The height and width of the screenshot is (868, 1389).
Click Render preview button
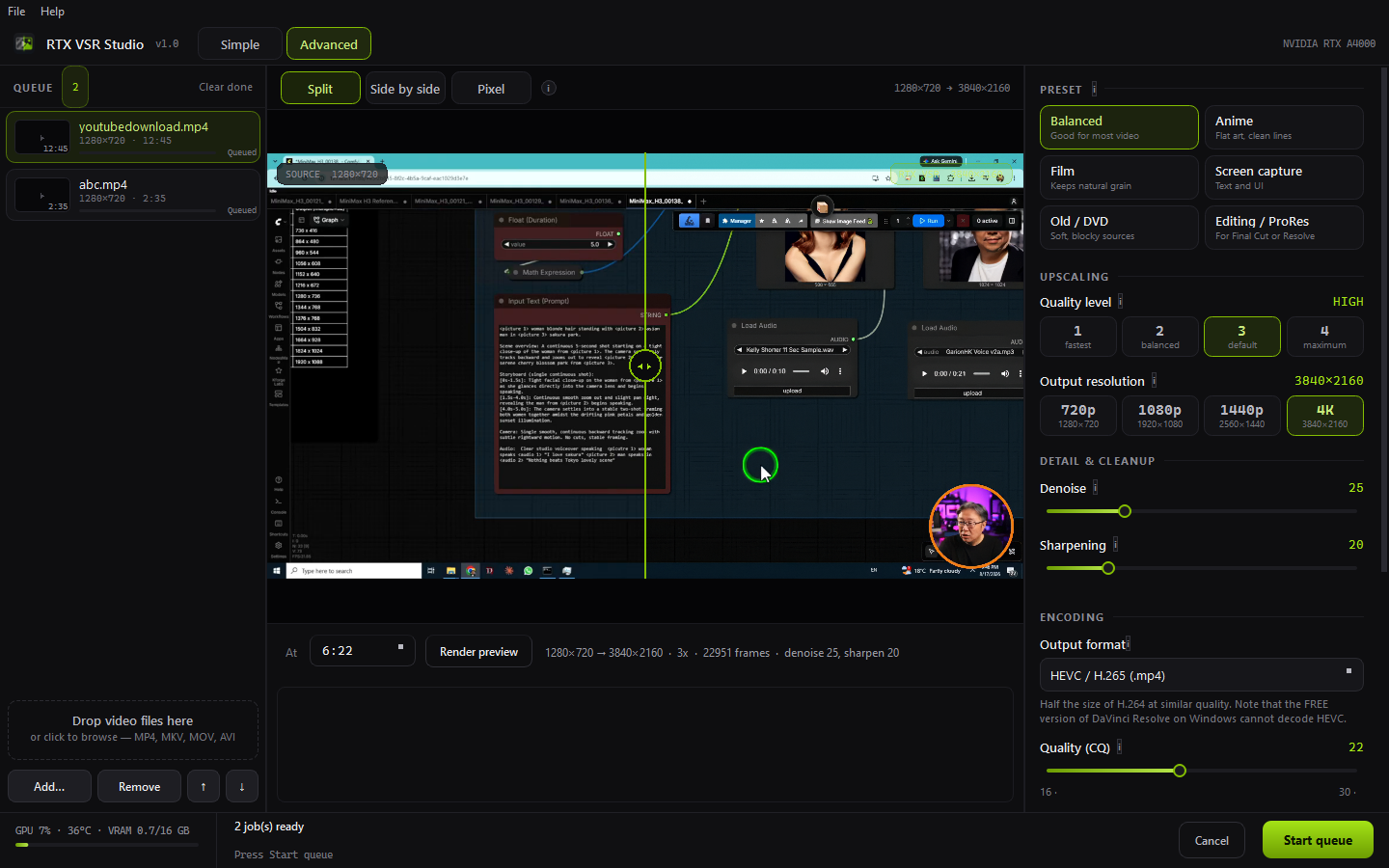(479, 652)
